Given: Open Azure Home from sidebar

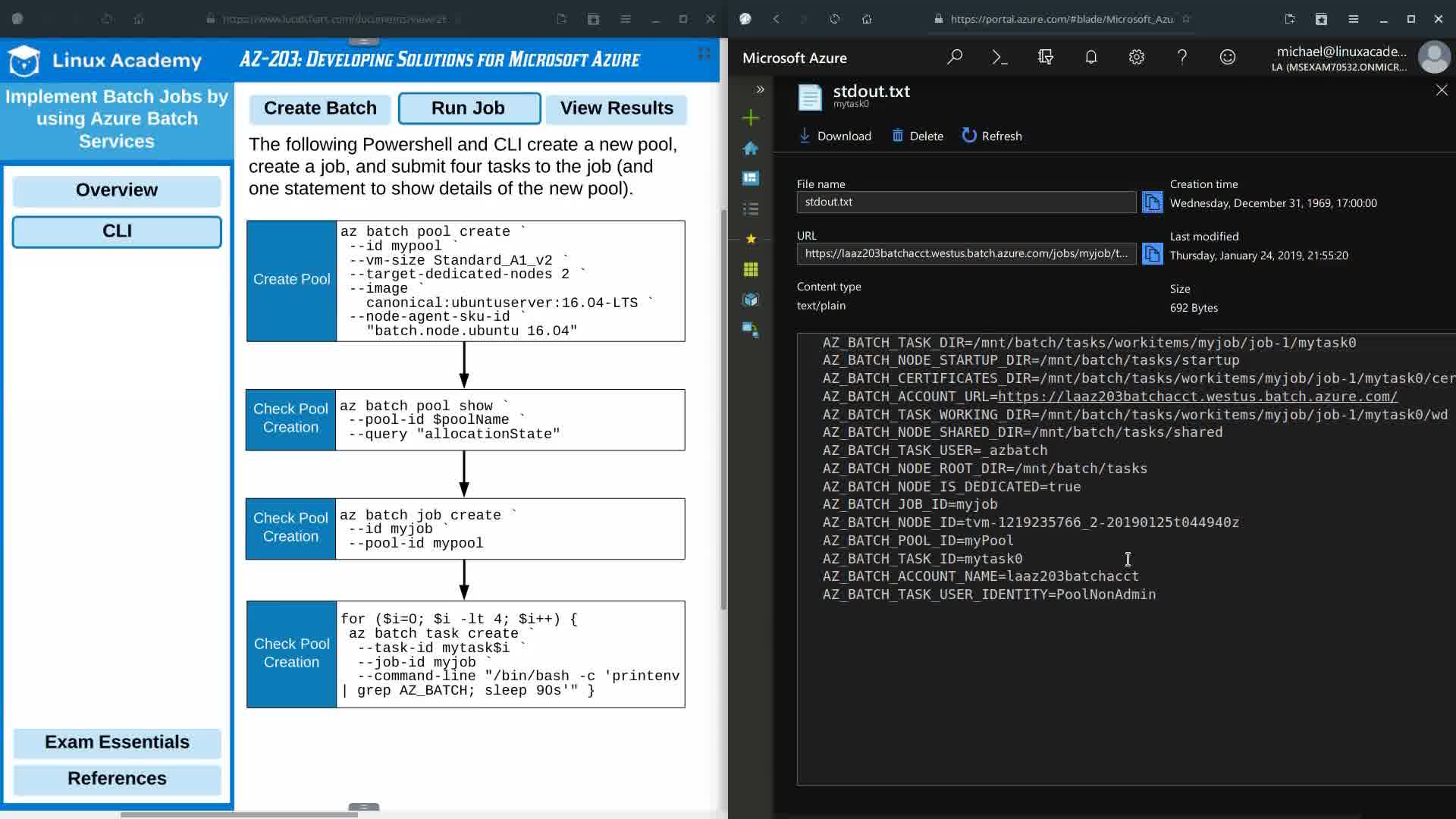Looking at the screenshot, I should coord(750,148).
